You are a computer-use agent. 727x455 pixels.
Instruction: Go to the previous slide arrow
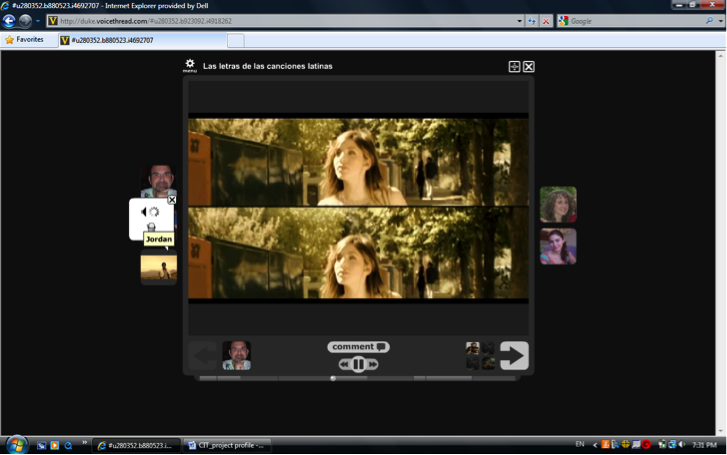203,355
